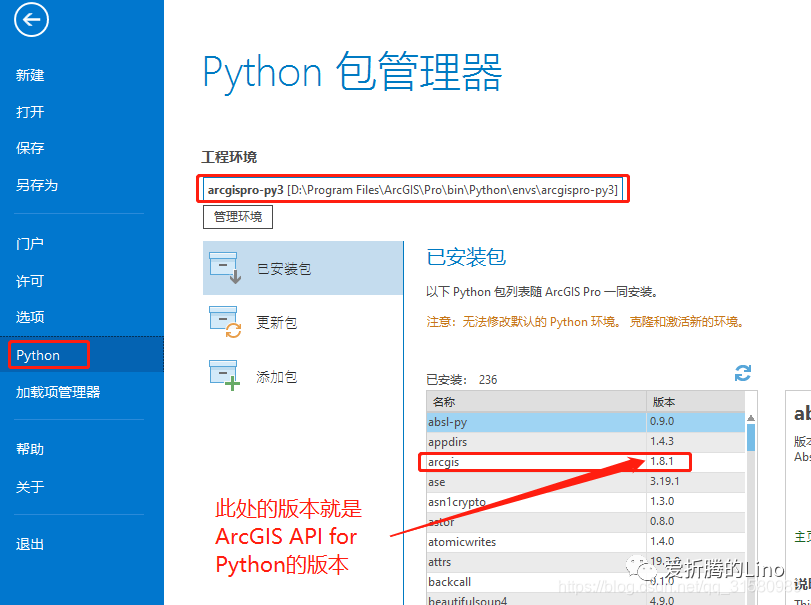Click the package list scrollbar up arrow
Screen dimensions: 811x605
point(750,418)
